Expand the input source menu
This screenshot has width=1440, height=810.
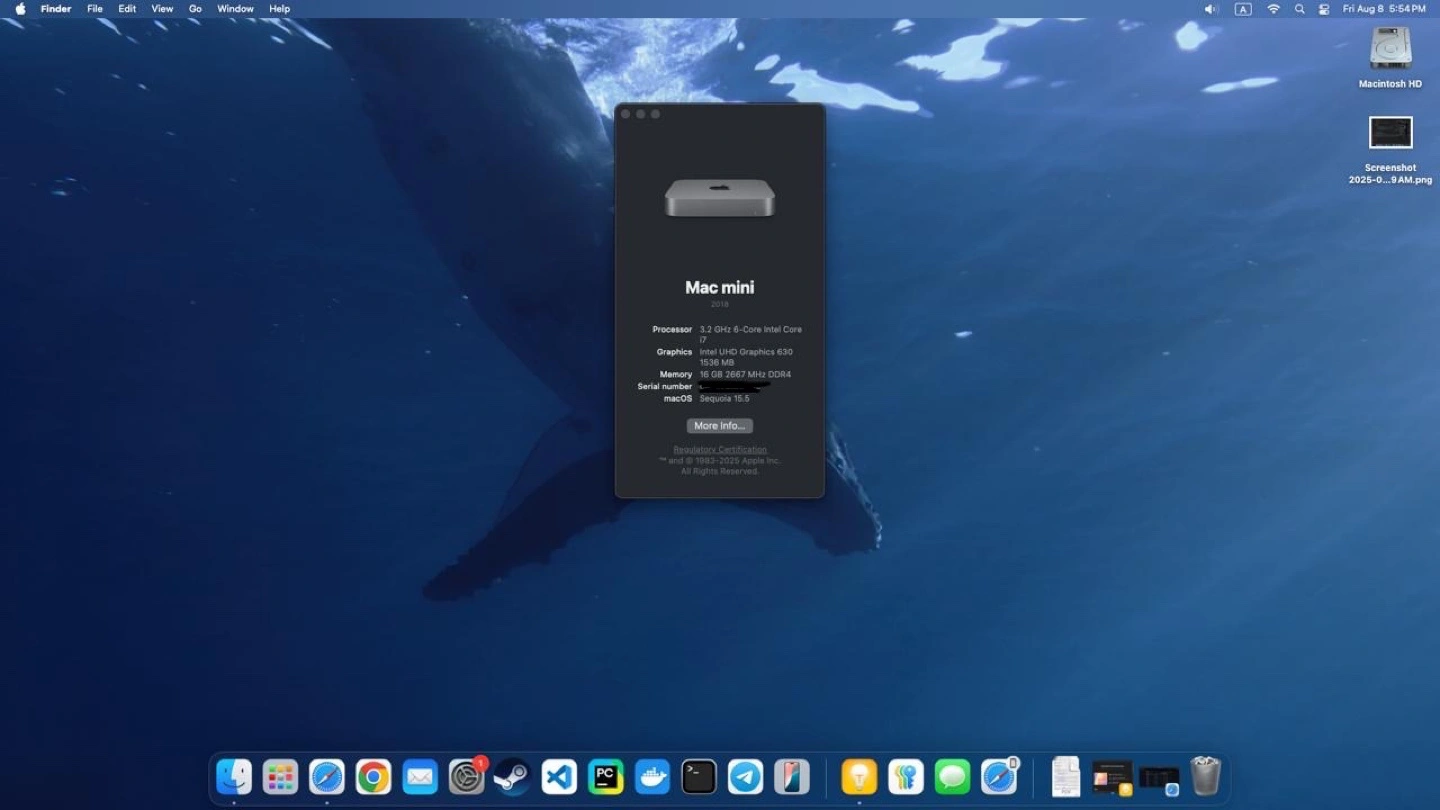1243,9
